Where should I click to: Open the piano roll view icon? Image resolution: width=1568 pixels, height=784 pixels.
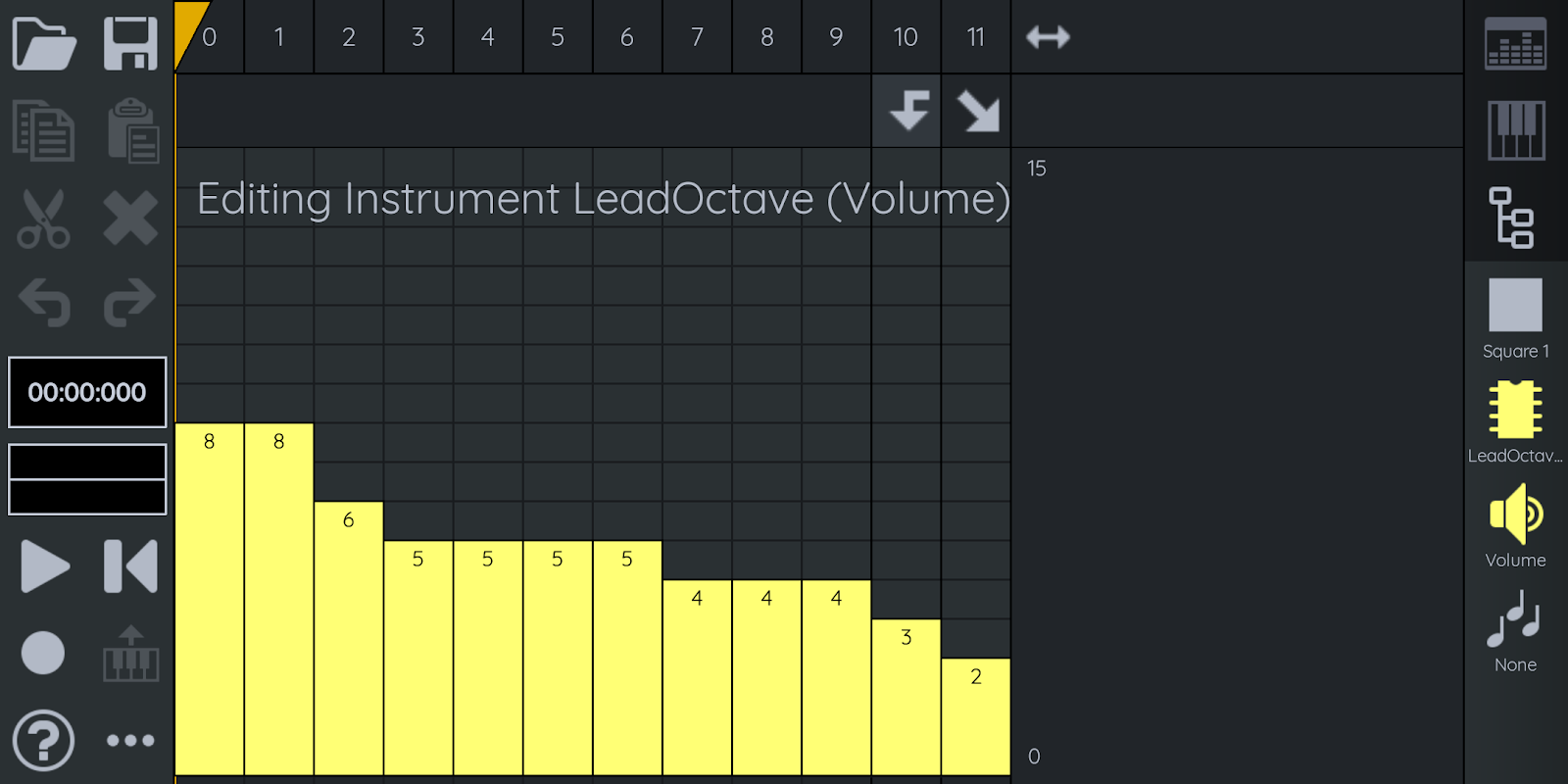pyautogui.click(x=1516, y=130)
